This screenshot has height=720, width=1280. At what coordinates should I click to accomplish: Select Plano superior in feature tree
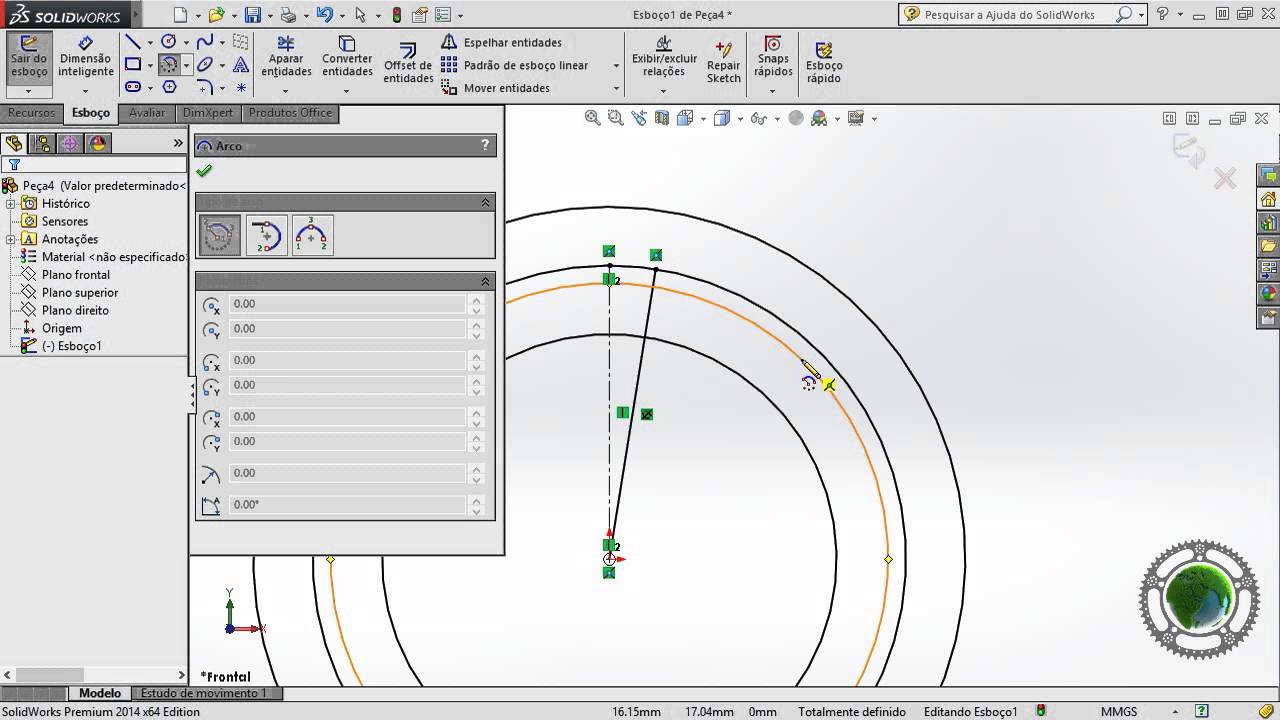(80, 293)
